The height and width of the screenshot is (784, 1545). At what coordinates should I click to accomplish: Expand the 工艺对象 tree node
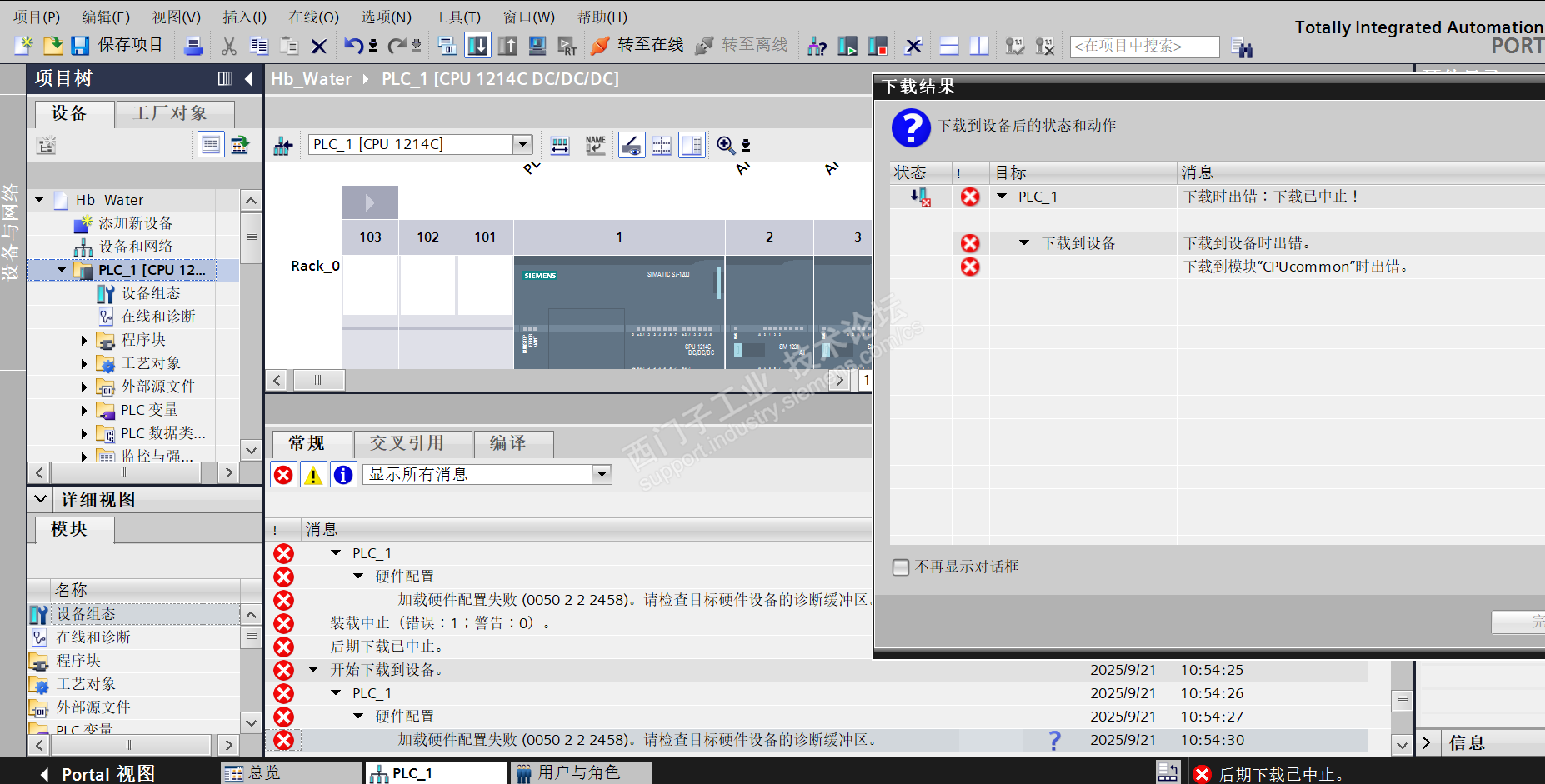pyautogui.click(x=84, y=363)
